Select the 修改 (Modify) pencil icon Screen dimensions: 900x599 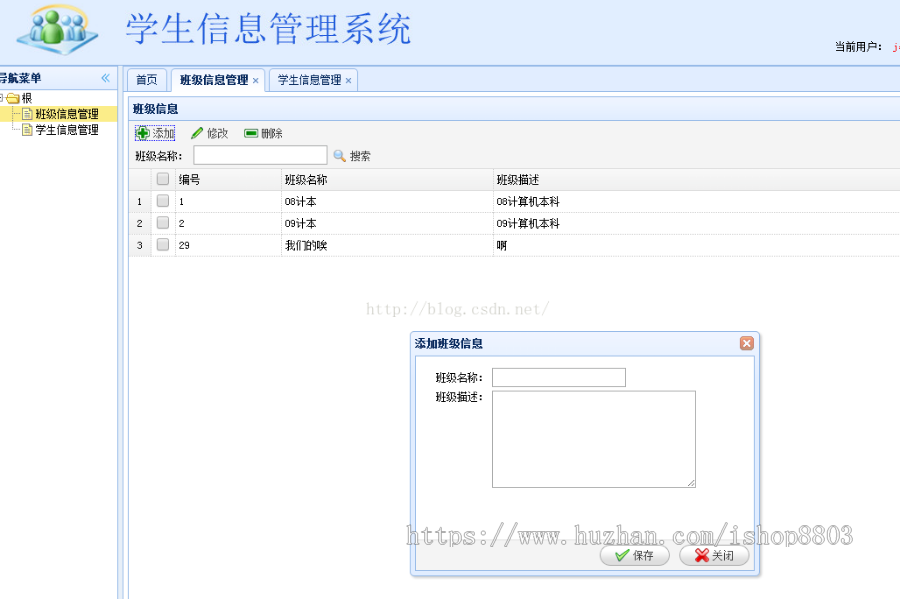pos(197,132)
